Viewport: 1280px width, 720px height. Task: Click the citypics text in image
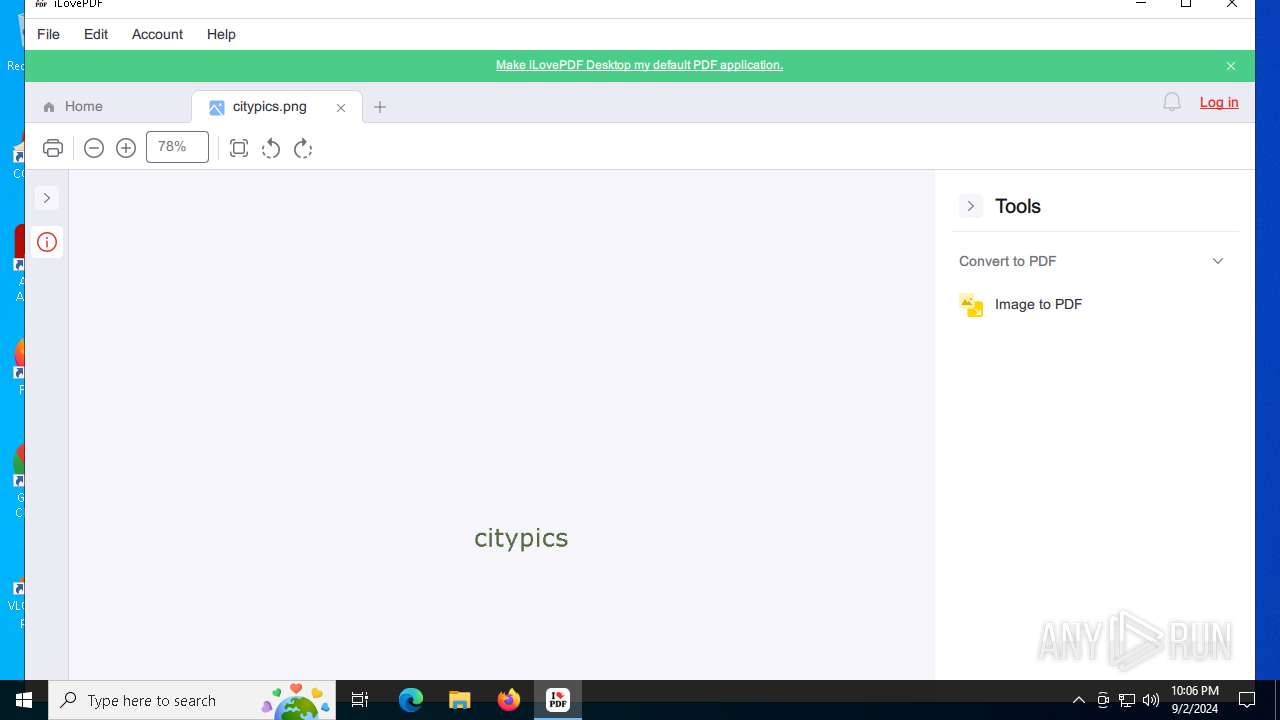(x=521, y=538)
